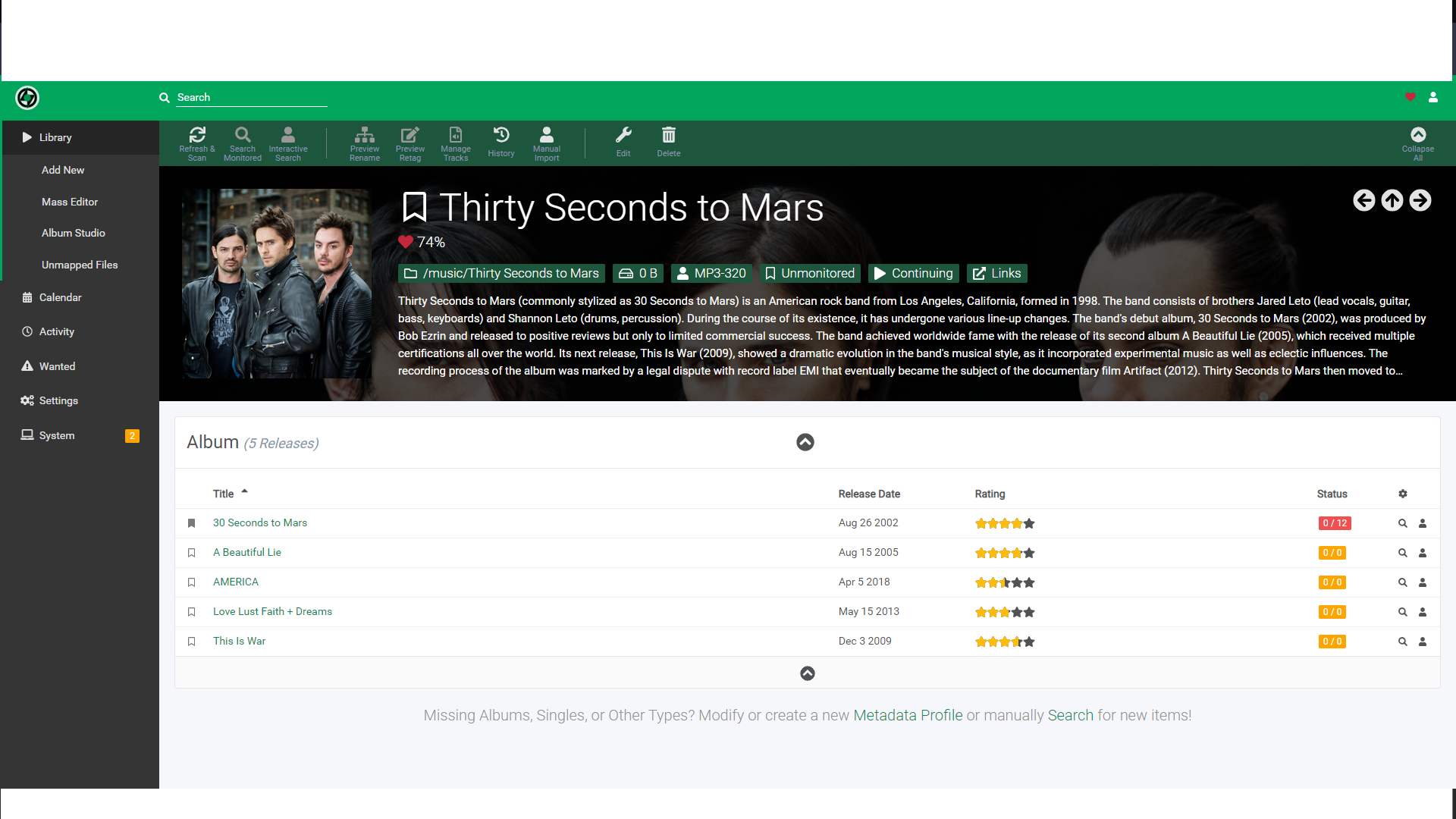The image size is (1456, 819).
Task: Collapse album list using bottom chevron
Action: tap(808, 673)
